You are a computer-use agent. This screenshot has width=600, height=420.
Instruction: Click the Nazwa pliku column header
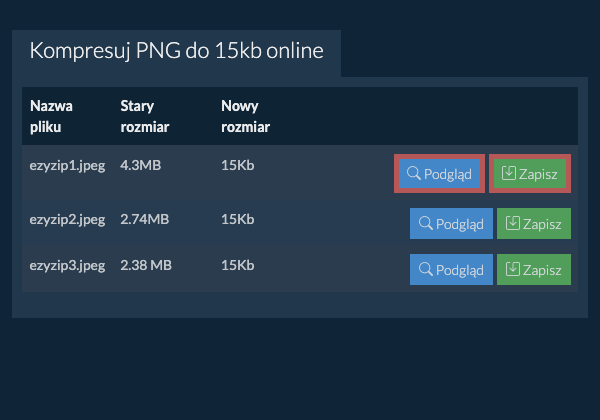(51, 116)
